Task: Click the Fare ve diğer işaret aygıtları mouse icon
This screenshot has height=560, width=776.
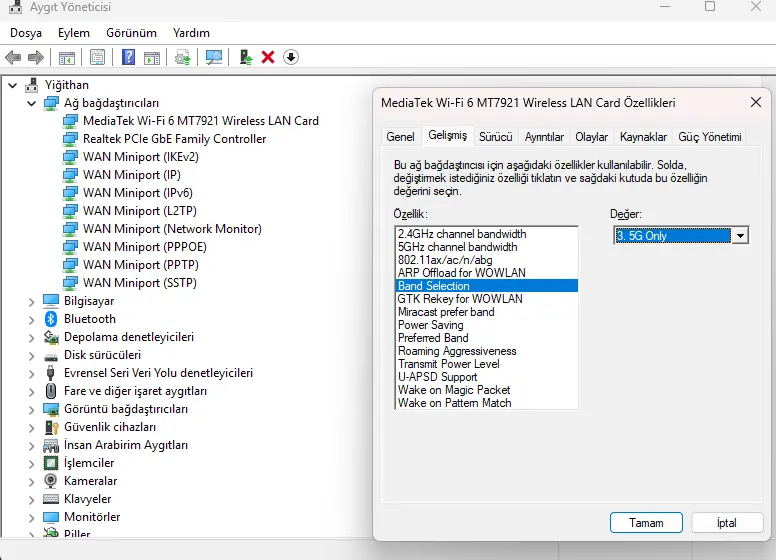Action: tap(50, 391)
